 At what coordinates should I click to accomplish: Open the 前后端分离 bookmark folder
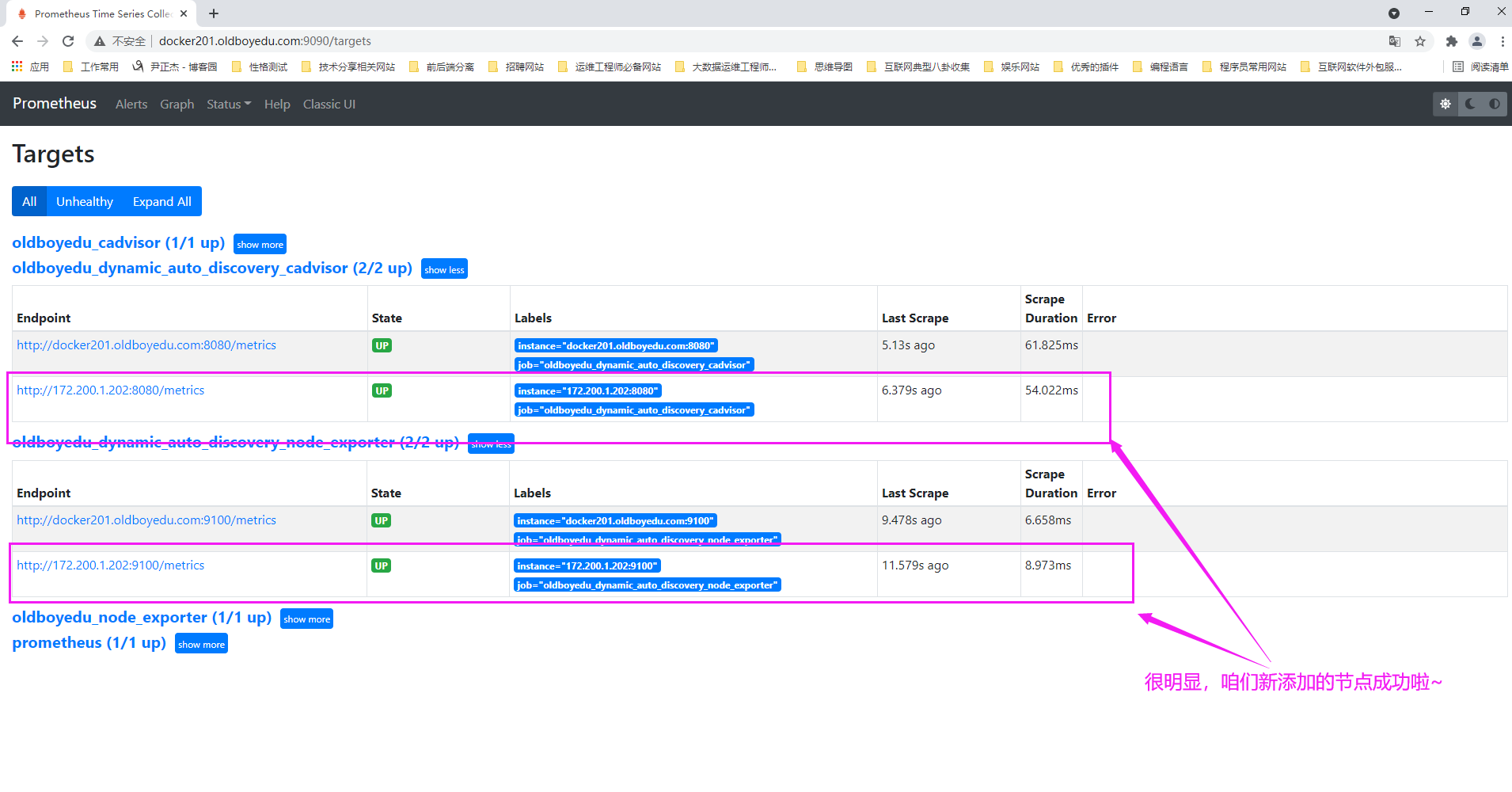pyautogui.click(x=442, y=67)
